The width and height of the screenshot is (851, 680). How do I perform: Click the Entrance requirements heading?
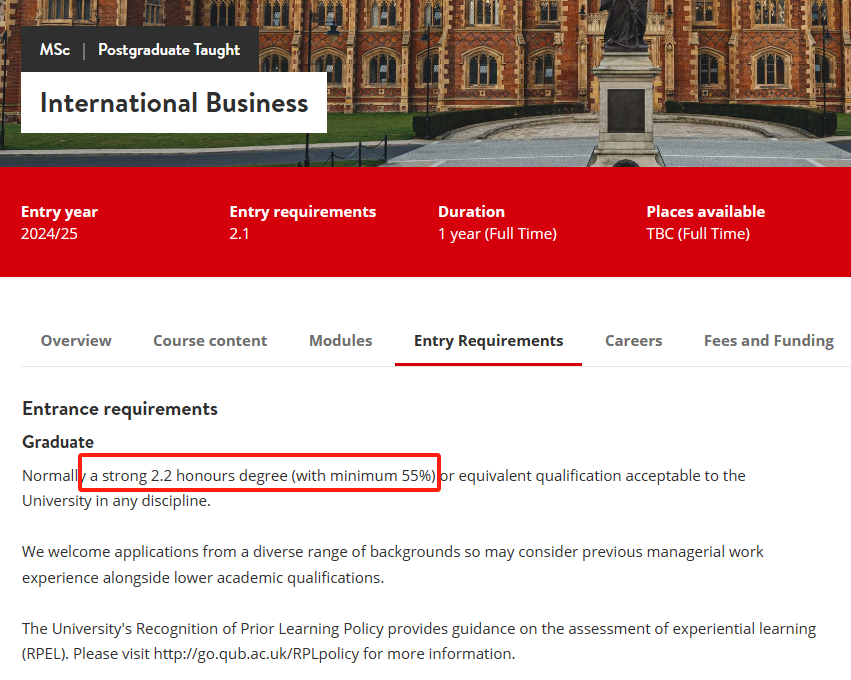point(120,408)
